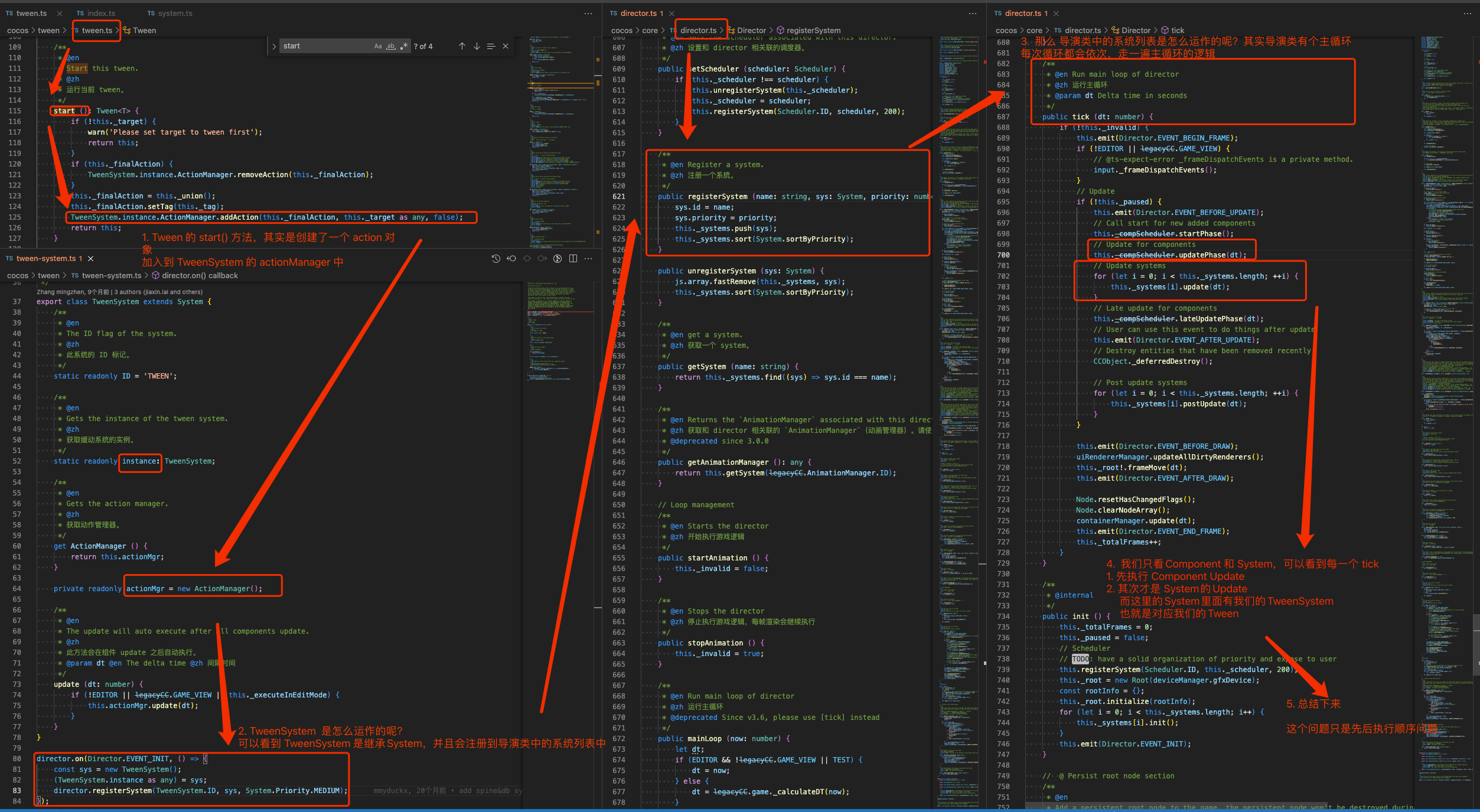
Task: Toggle Use Regular Expression in find
Action: tap(404, 46)
